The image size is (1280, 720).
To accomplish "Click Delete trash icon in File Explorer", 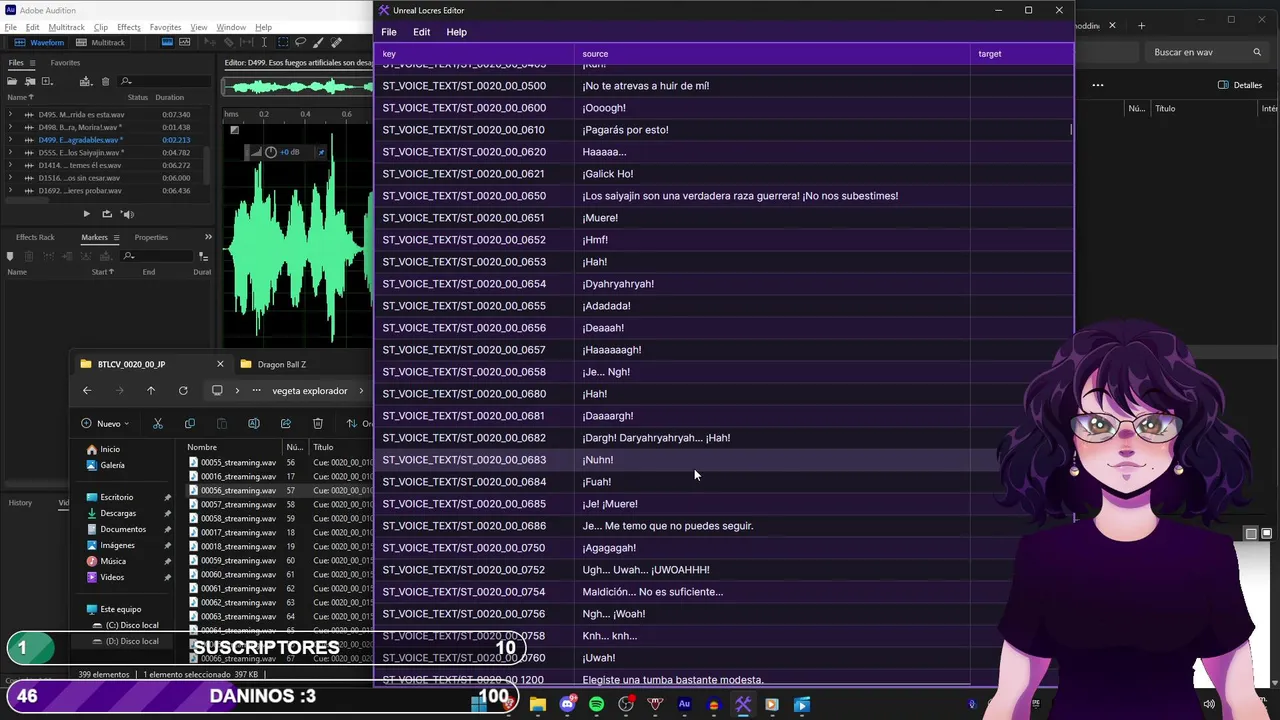I will pyautogui.click(x=318, y=424).
